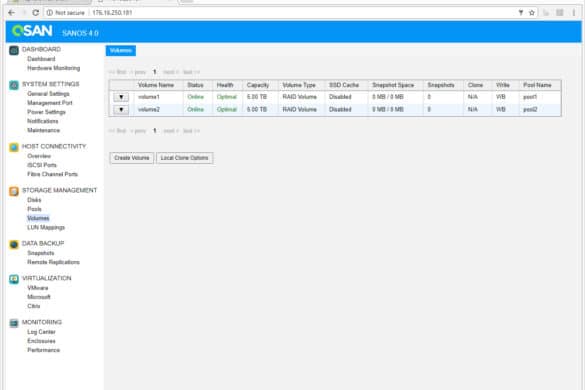Open Performance under Monitoring
The width and height of the screenshot is (585, 390).
pyautogui.click(x=43, y=350)
